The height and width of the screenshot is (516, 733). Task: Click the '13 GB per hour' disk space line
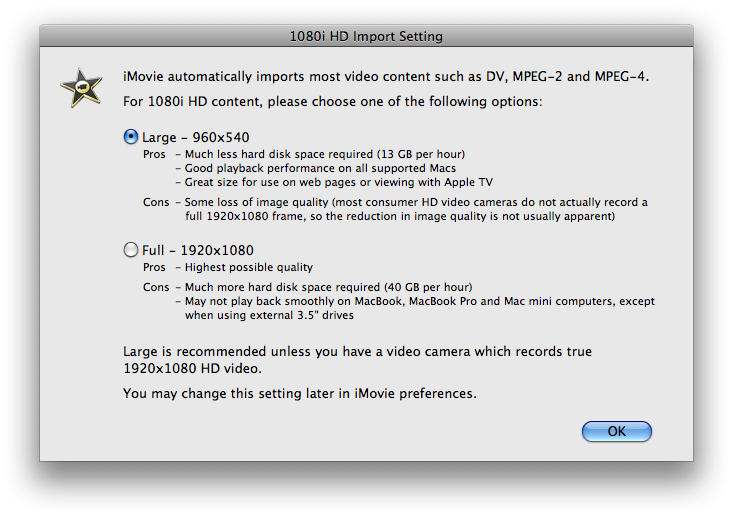pos(321,154)
